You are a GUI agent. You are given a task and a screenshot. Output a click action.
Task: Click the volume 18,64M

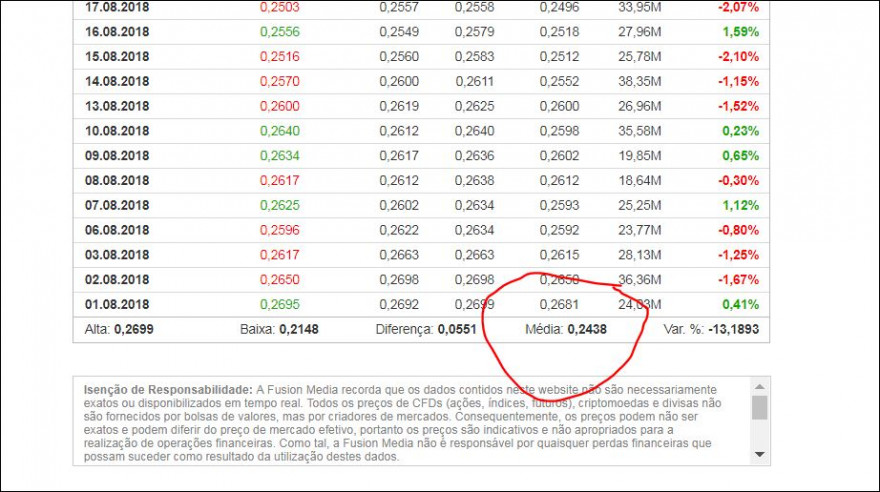point(640,181)
